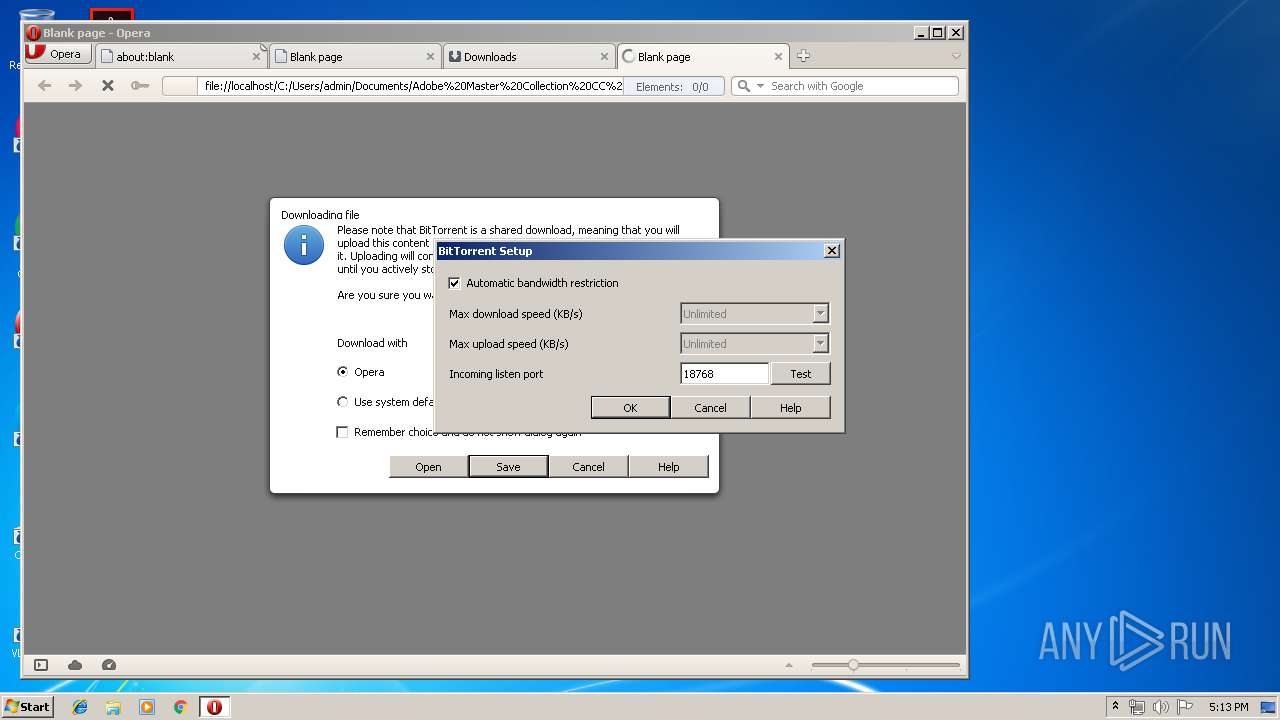Viewport: 1280px width, 720px height.
Task: Toggle the panel icon in status bar
Action: pyautogui.click(x=41, y=665)
